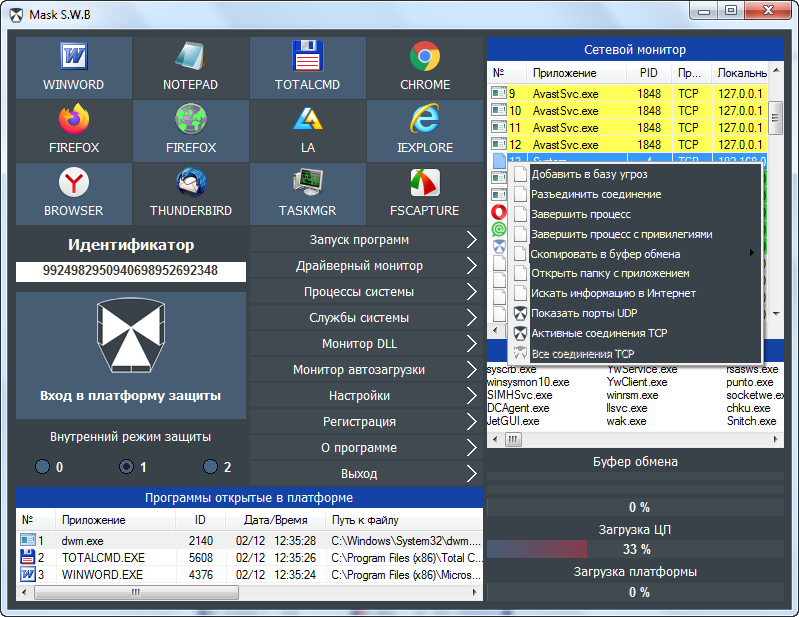Click Вход в платформу защиты button
Image resolution: width=799 pixels, height=617 pixels.
coord(130,355)
